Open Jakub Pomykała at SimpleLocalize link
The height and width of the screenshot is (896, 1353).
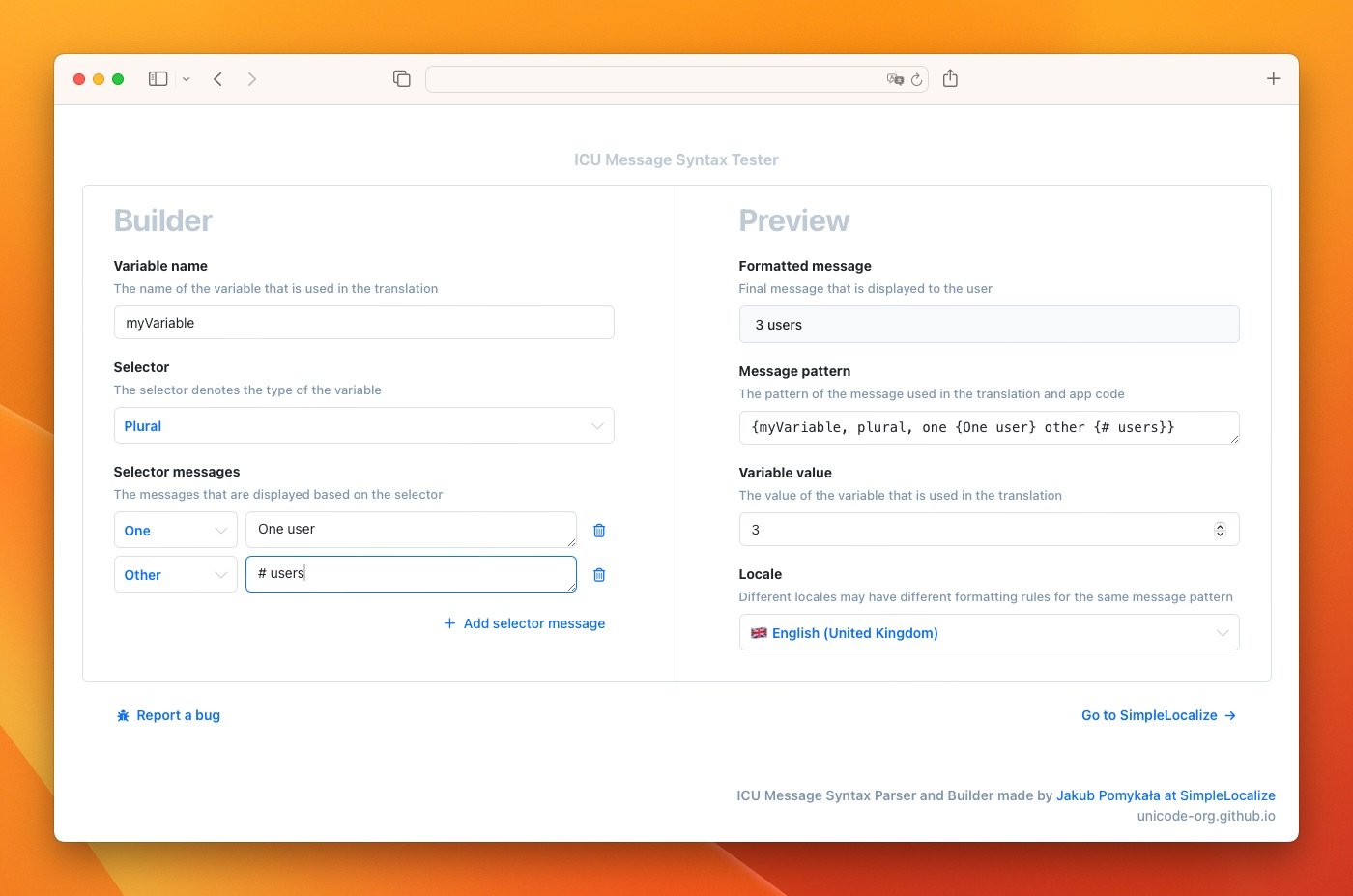1166,795
